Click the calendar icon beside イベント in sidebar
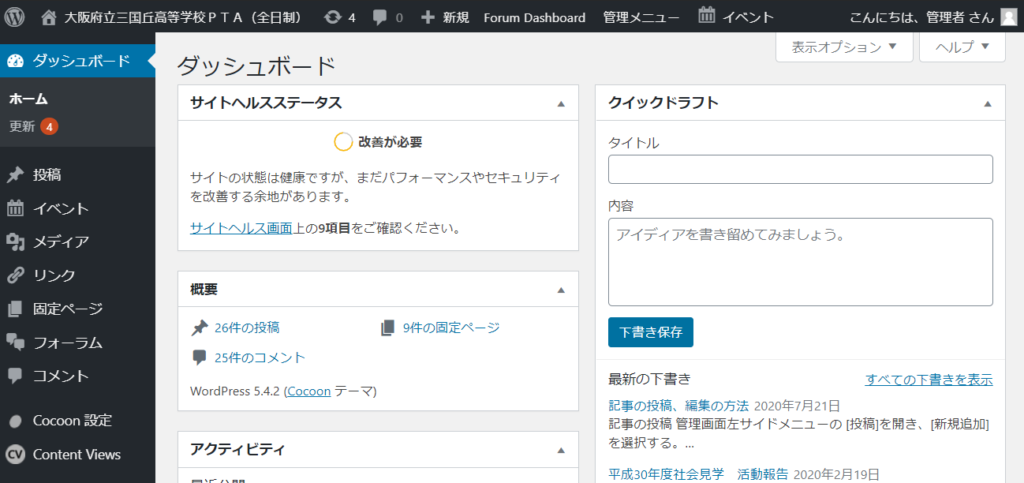The height and width of the screenshot is (483, 1024). (16, 209)
